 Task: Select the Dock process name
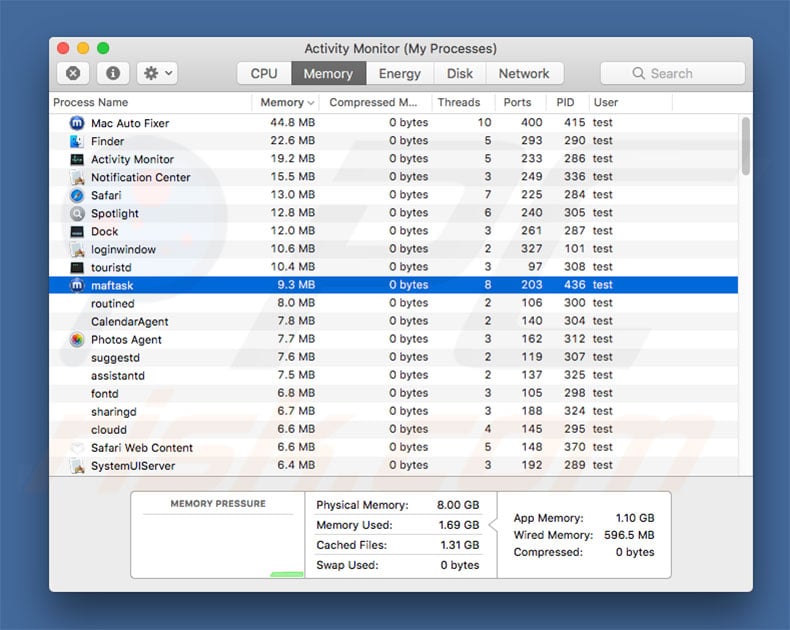104,231
